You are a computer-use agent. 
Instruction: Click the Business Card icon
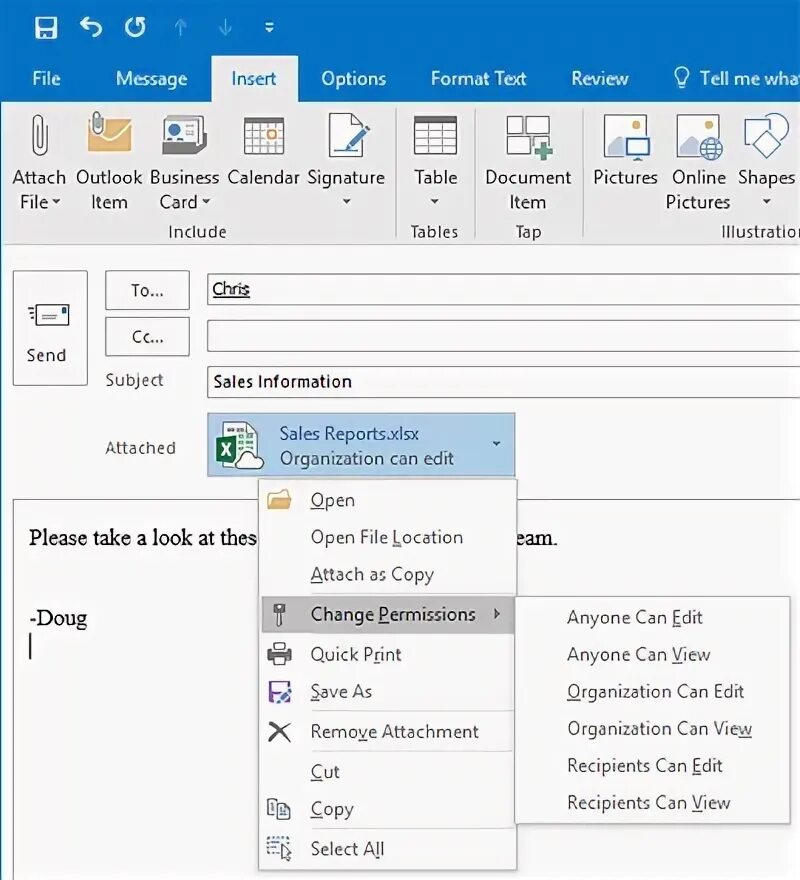pyautogui.click(x=184, y=135)
